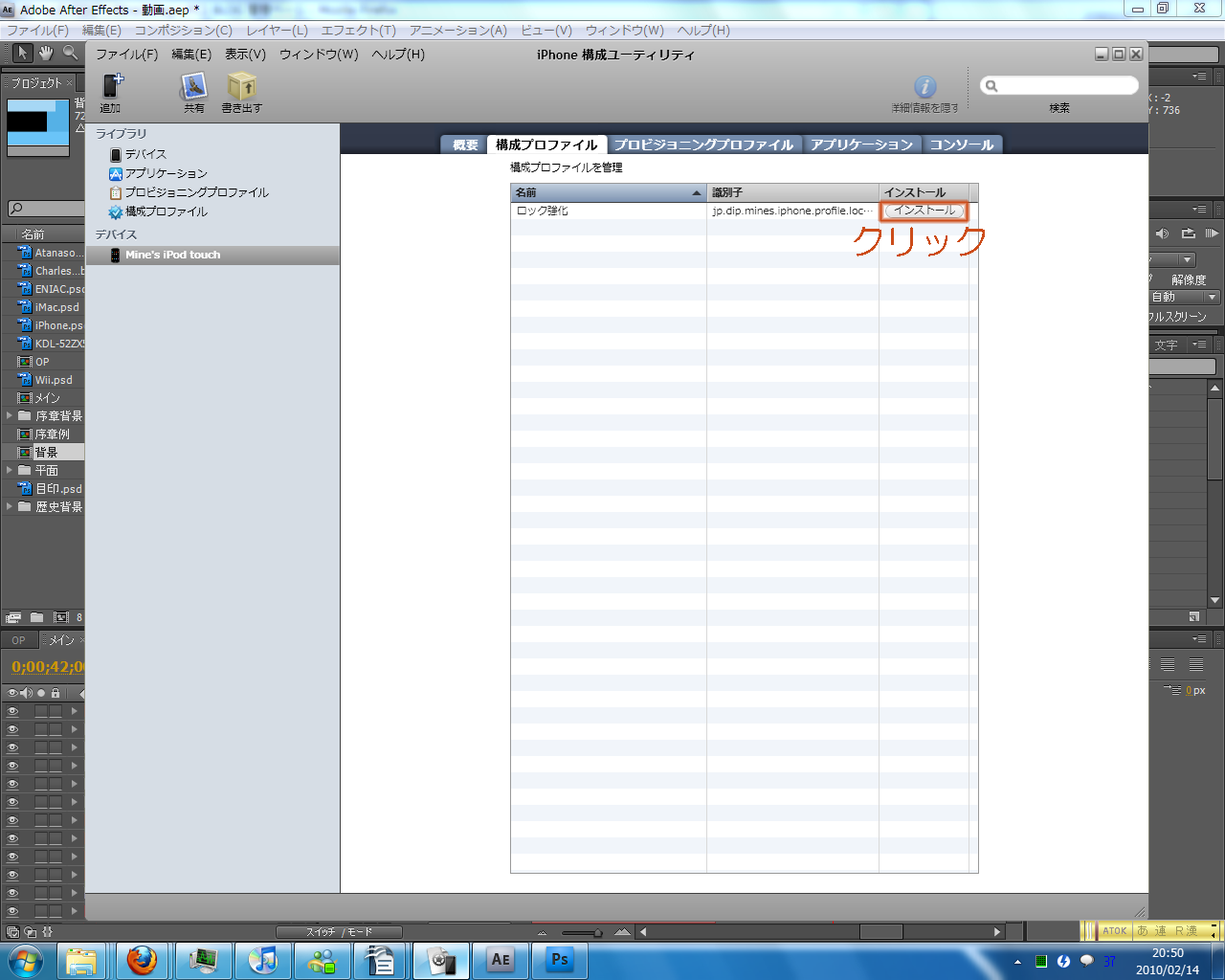
Task: Switch to the コンソール tab
Action: coord(962,145)
